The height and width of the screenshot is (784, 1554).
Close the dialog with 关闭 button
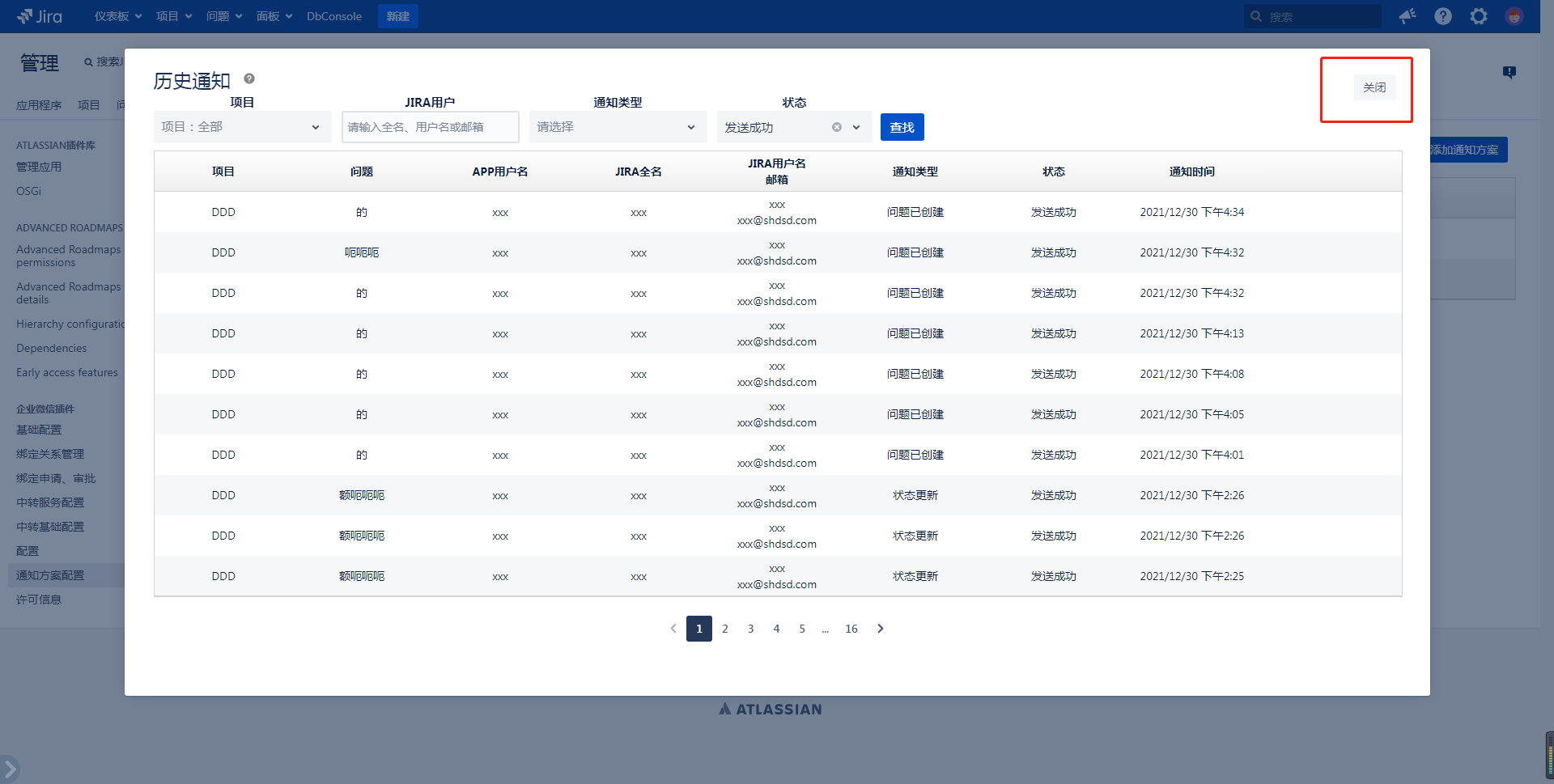(1374, 87)
